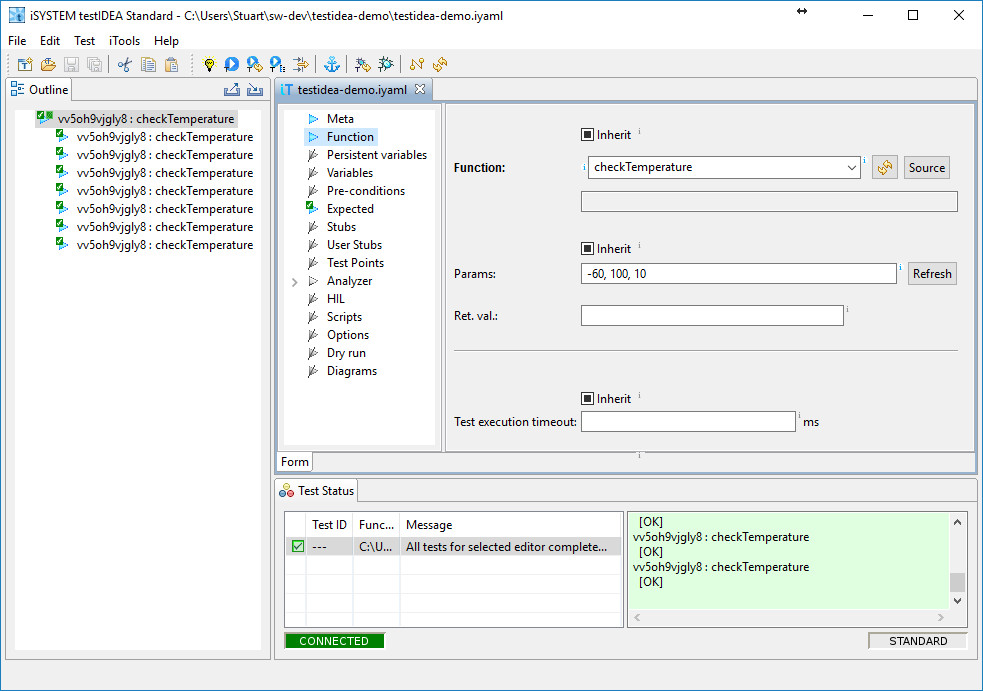
Task: Expand the Analyzer section in the tree
Action: tap(294, 282)
